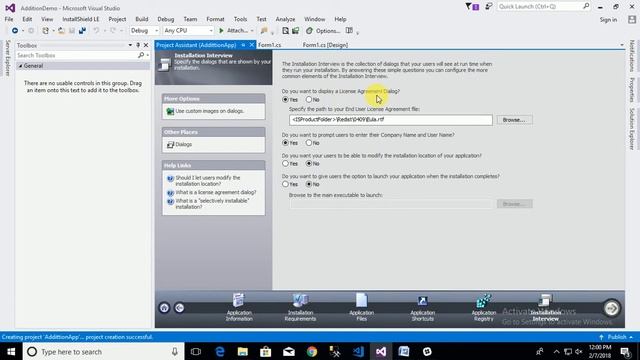Switch to the Form1.cs [Design] tab
The height and width of the screenshot is (360, 640).
tap(325, 45)
